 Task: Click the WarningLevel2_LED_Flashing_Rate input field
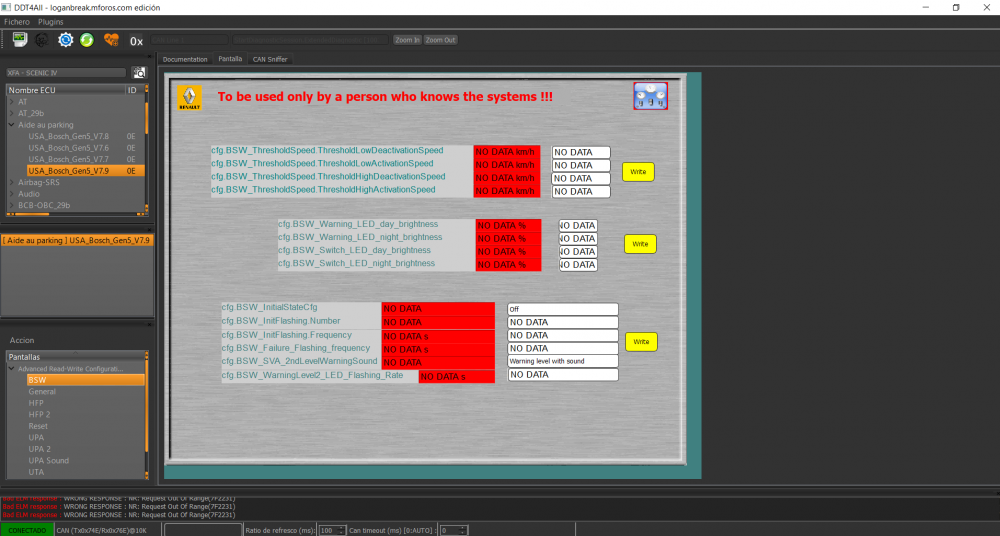(562, 375)
